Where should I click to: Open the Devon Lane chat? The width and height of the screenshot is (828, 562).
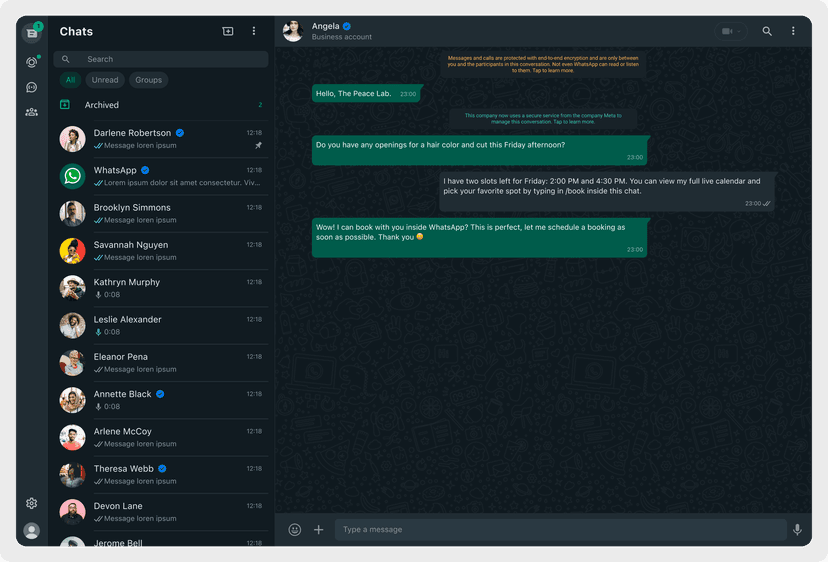pyautogui.click(x=161, y=512)
